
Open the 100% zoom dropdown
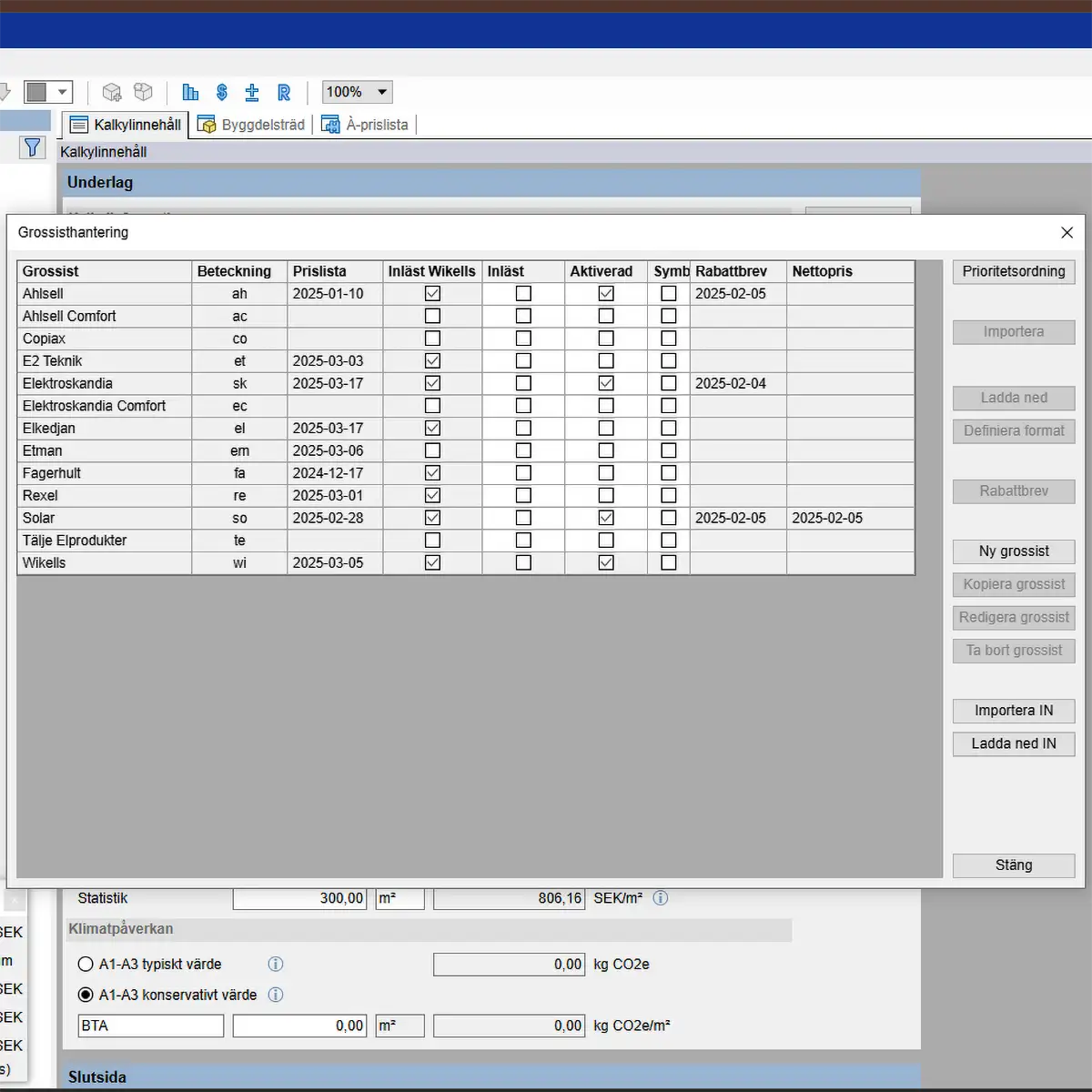382,92
